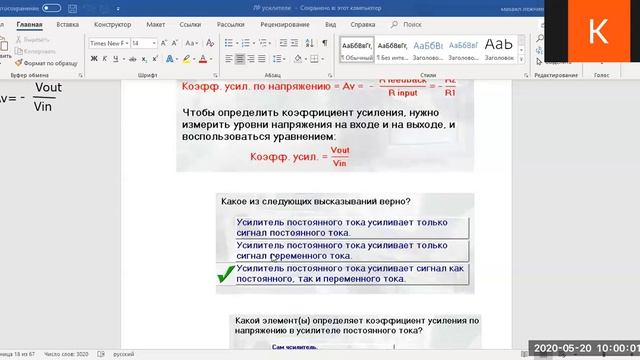
Task: Click the red font color button
Action: 203,59
